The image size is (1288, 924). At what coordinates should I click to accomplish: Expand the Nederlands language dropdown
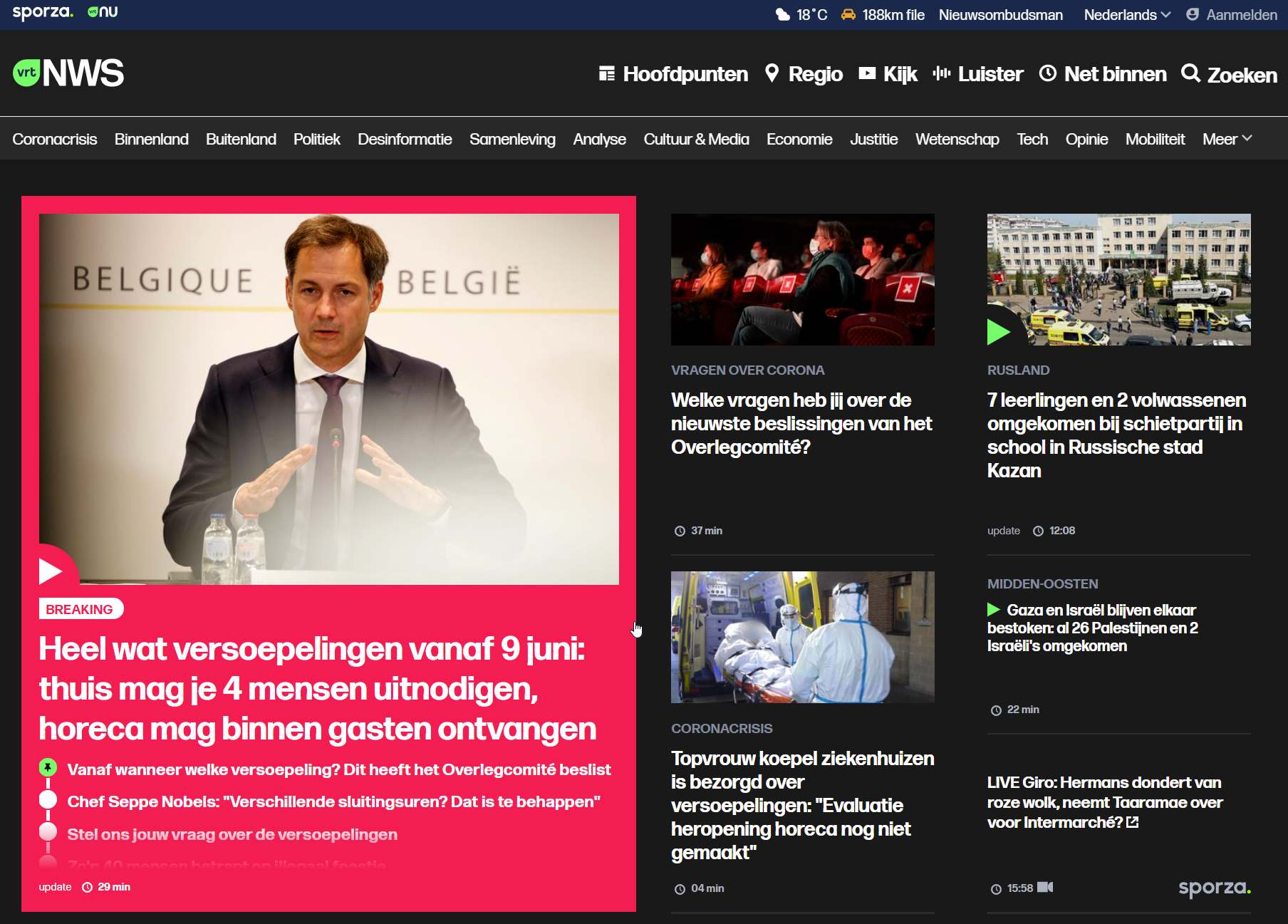point(1127,15)
